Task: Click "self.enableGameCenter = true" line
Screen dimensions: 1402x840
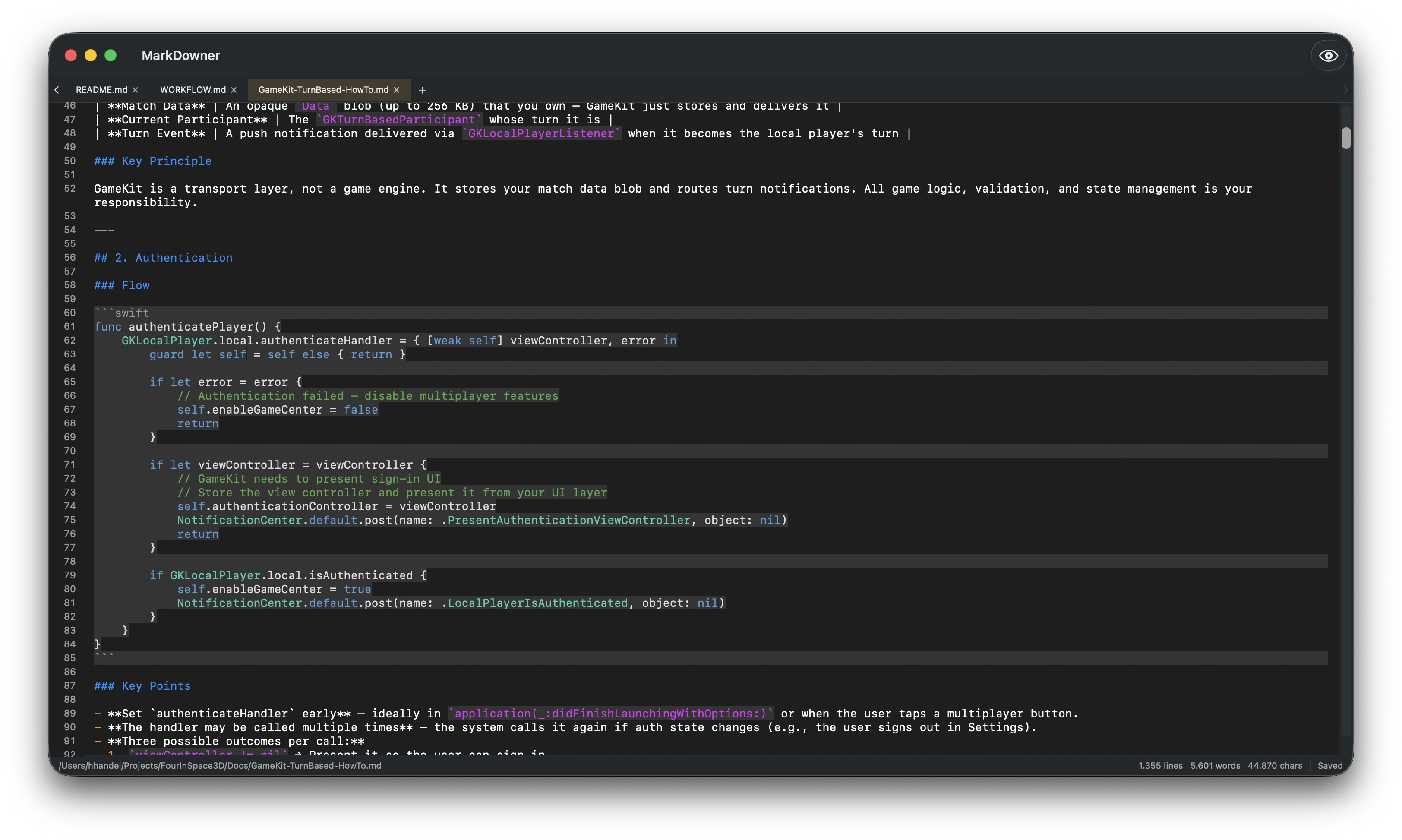Action: (x=274, y=589)
